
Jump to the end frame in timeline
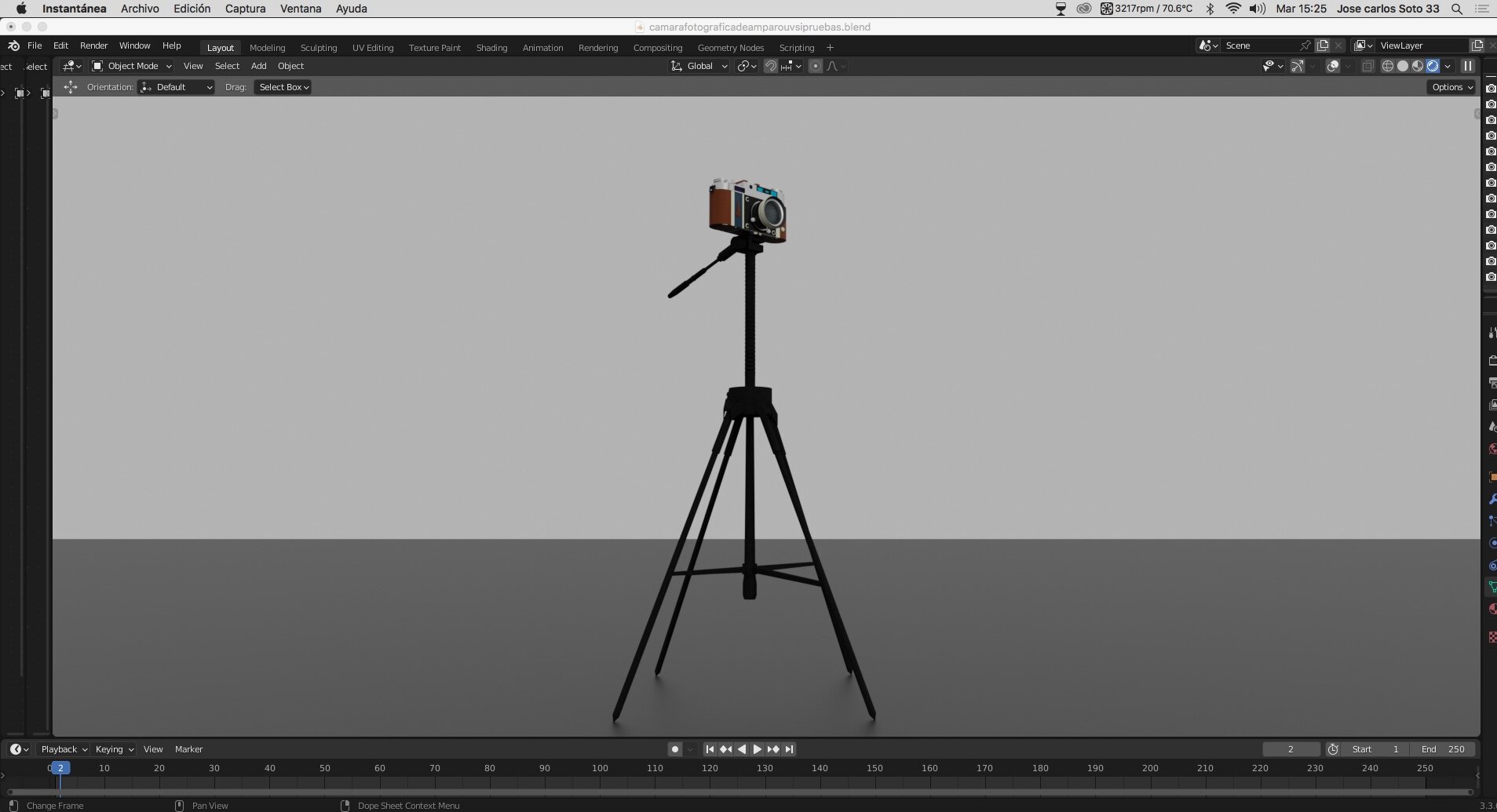pos(789,749)
